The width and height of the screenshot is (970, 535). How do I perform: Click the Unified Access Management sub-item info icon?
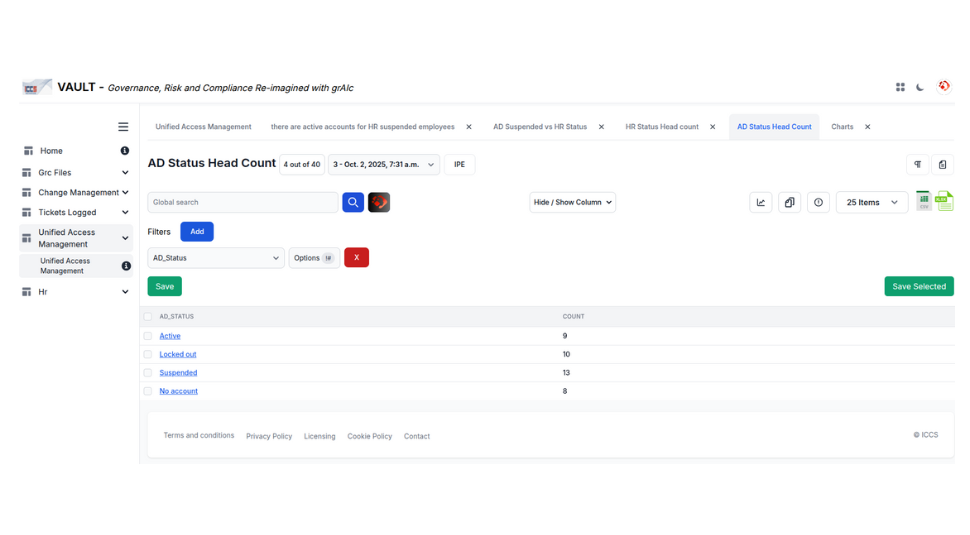click(x=126, y=266)
